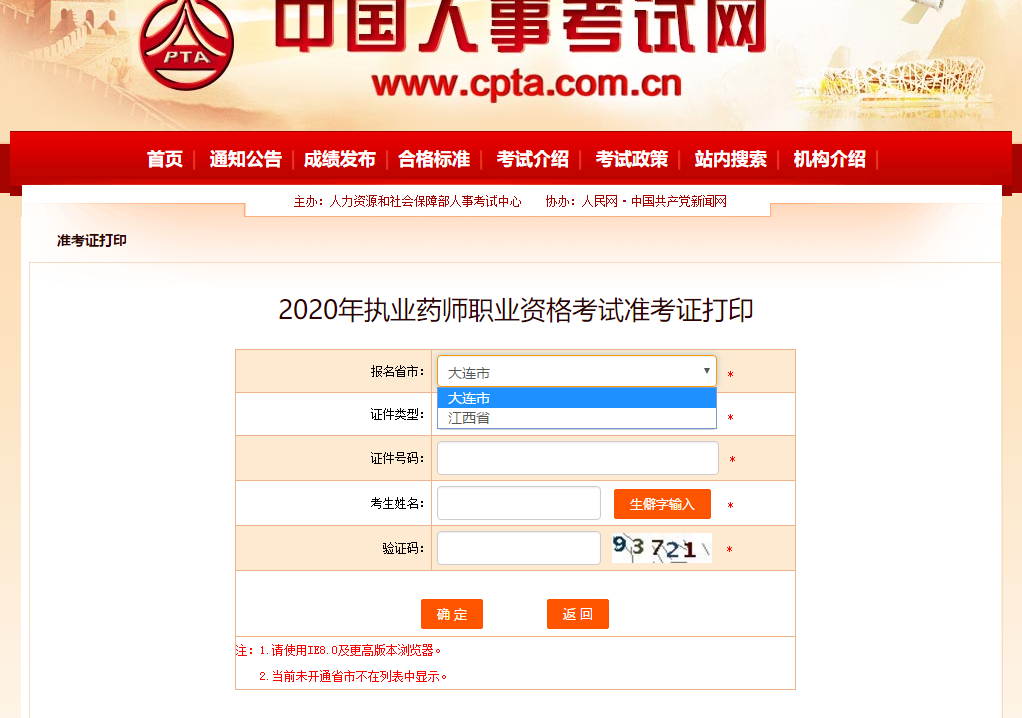Focus the 证件号码 input field
This screenshot has height=718, width=1022.
[577, 458]
